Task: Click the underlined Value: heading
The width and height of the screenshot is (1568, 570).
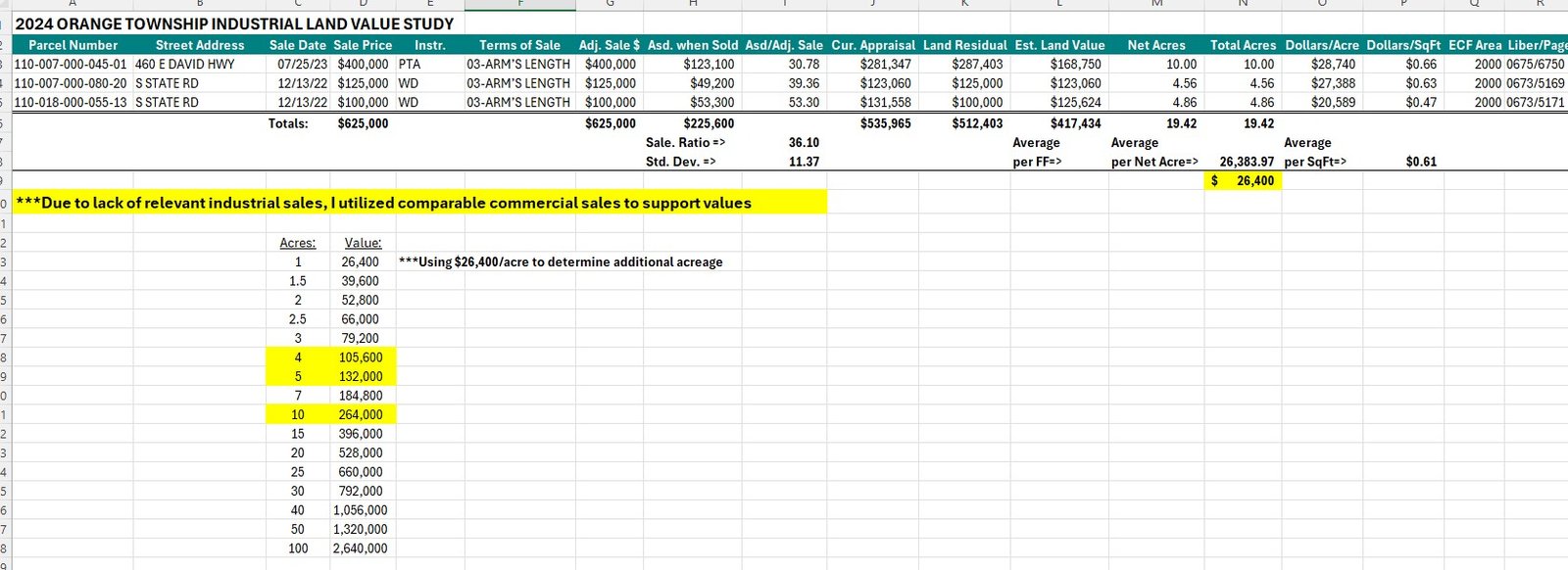Action: 363,243
